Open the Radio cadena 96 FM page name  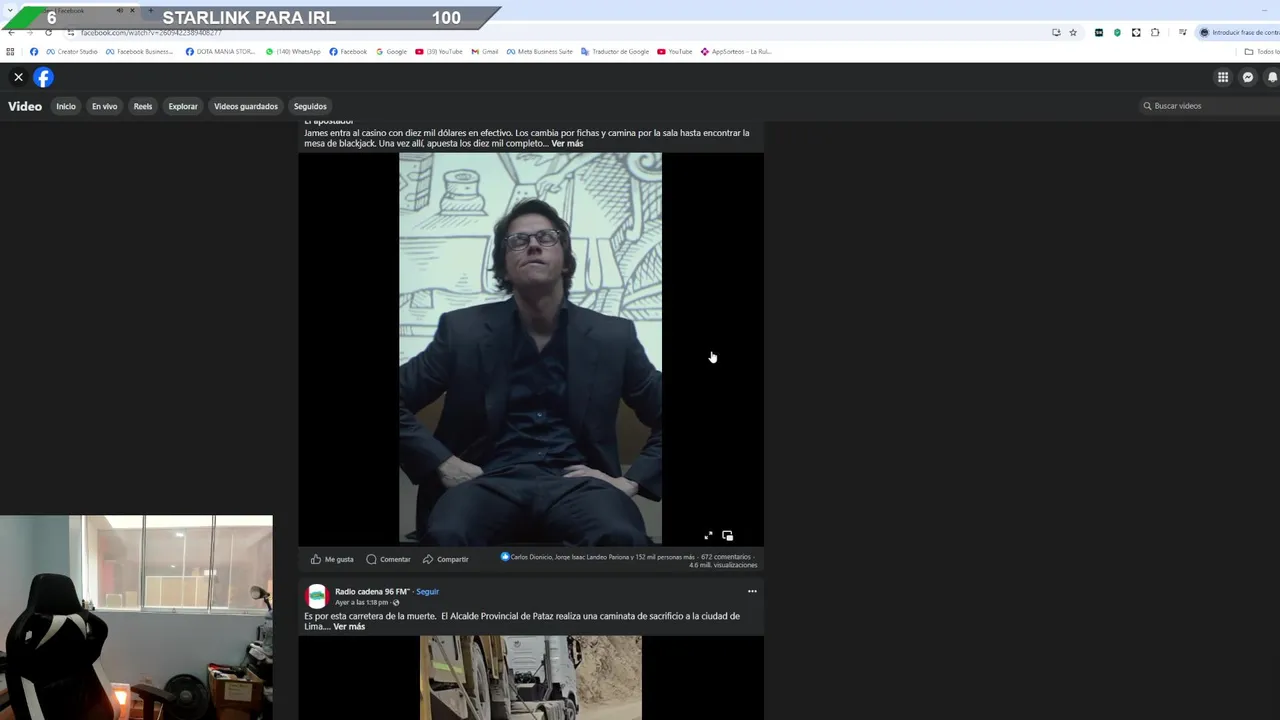coord(372,592)
